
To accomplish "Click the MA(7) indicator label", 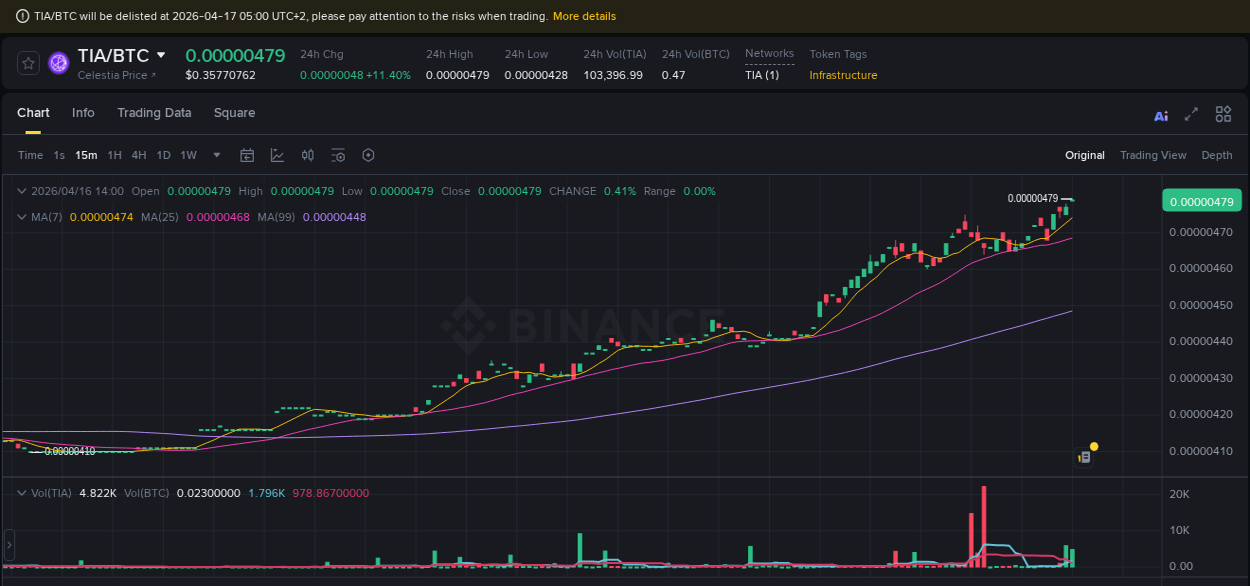I will [x=47, y=217].
